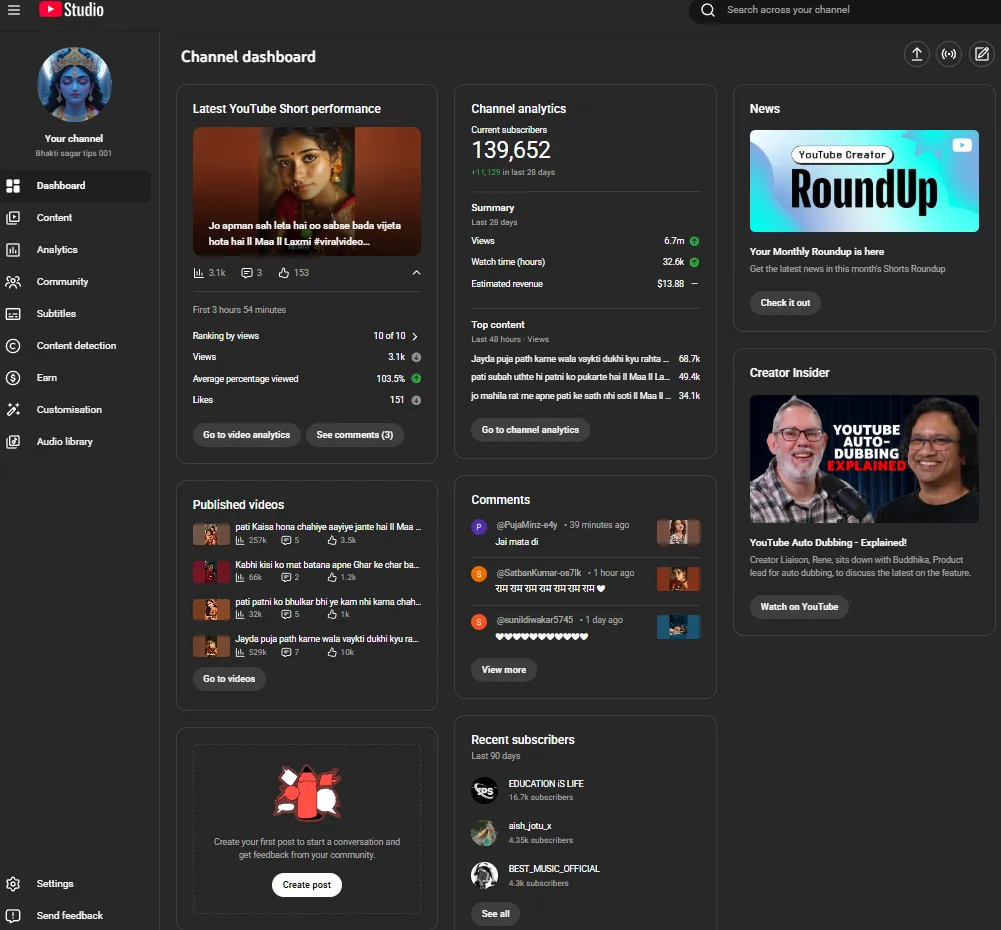The height and width of the screenshot is (930, 1001).
Task: Click the Dashboard sidebar icon
Action: click(13, 186)
